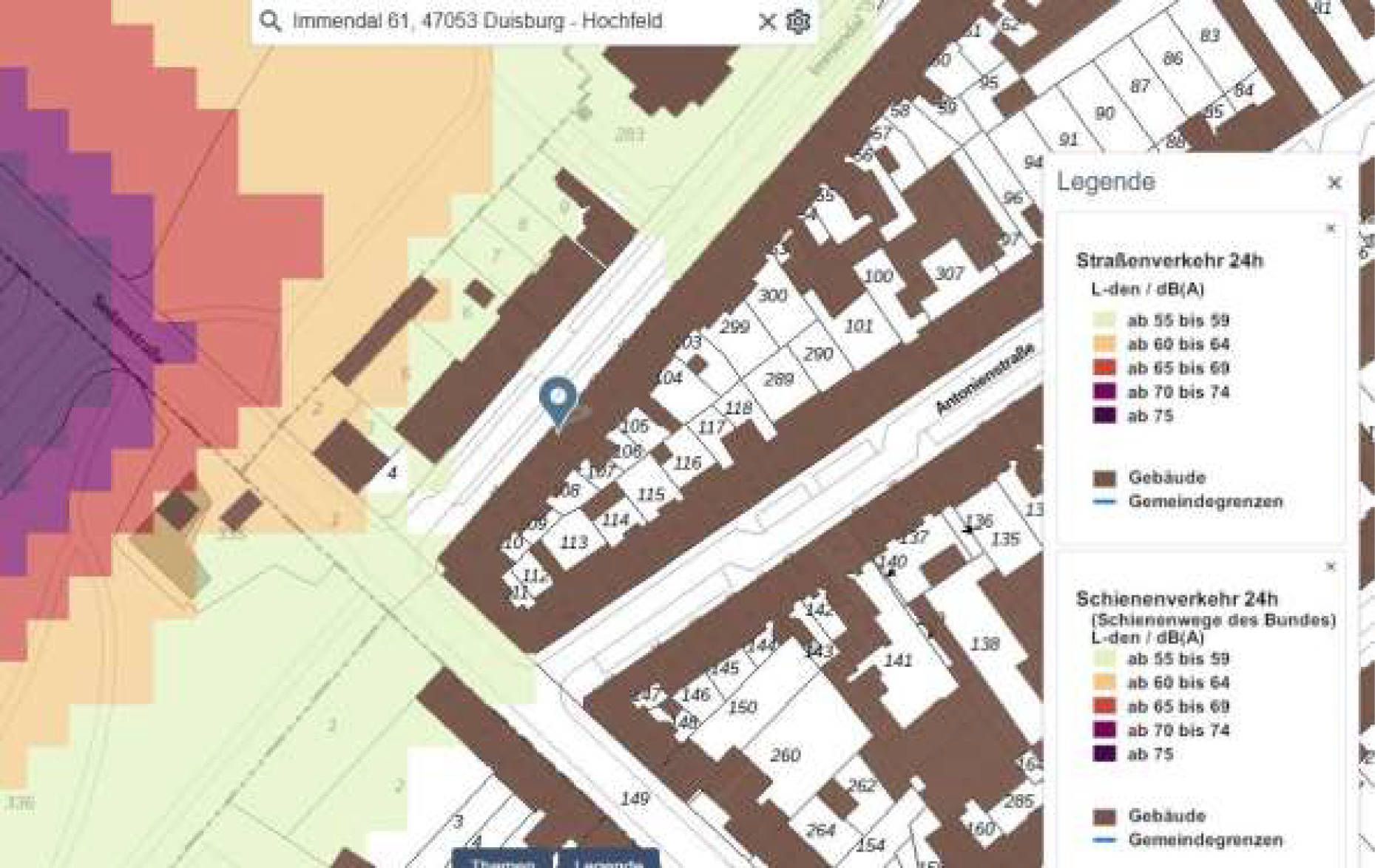Select parcel number 113 on the map
Viewport: 1375px width, 868px height.
(574, 543)
